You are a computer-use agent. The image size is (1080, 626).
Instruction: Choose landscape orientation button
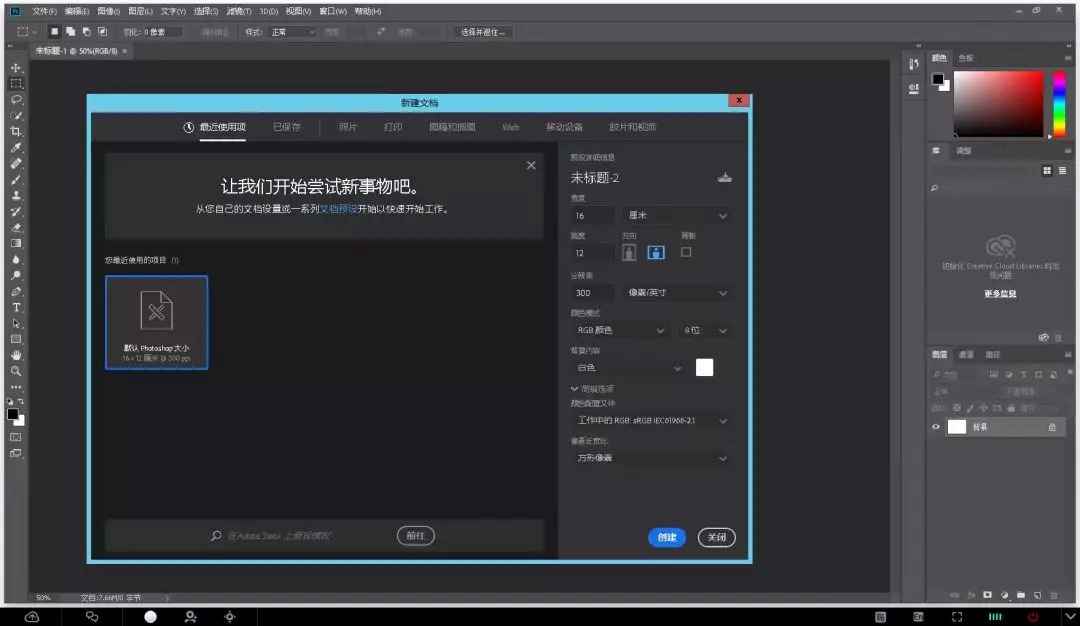pos(656,253)
